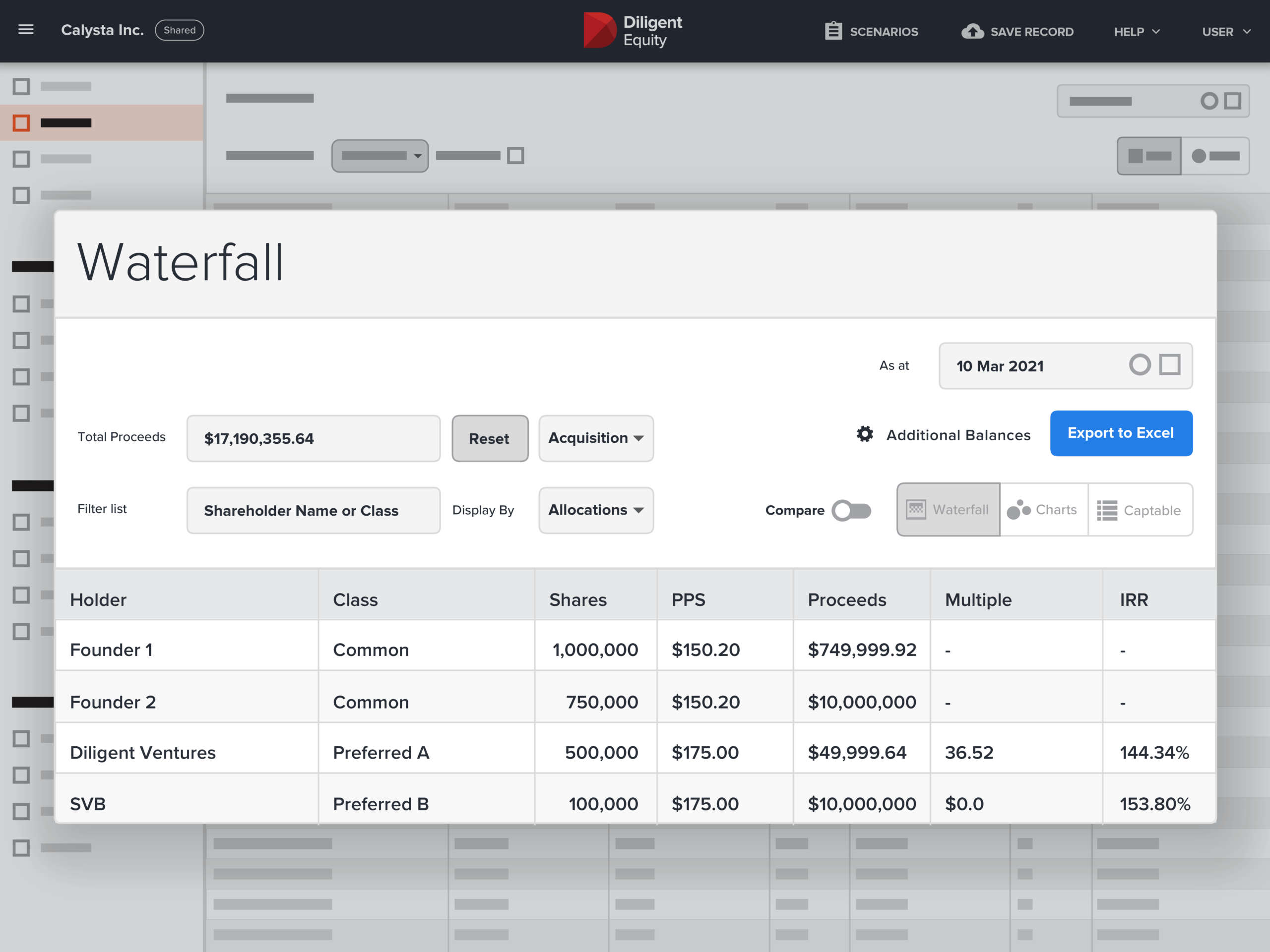The width and height of the screenshot is (1270, 952).
Task: Click the Additional Balances gear icon
Action: (865, 434)
